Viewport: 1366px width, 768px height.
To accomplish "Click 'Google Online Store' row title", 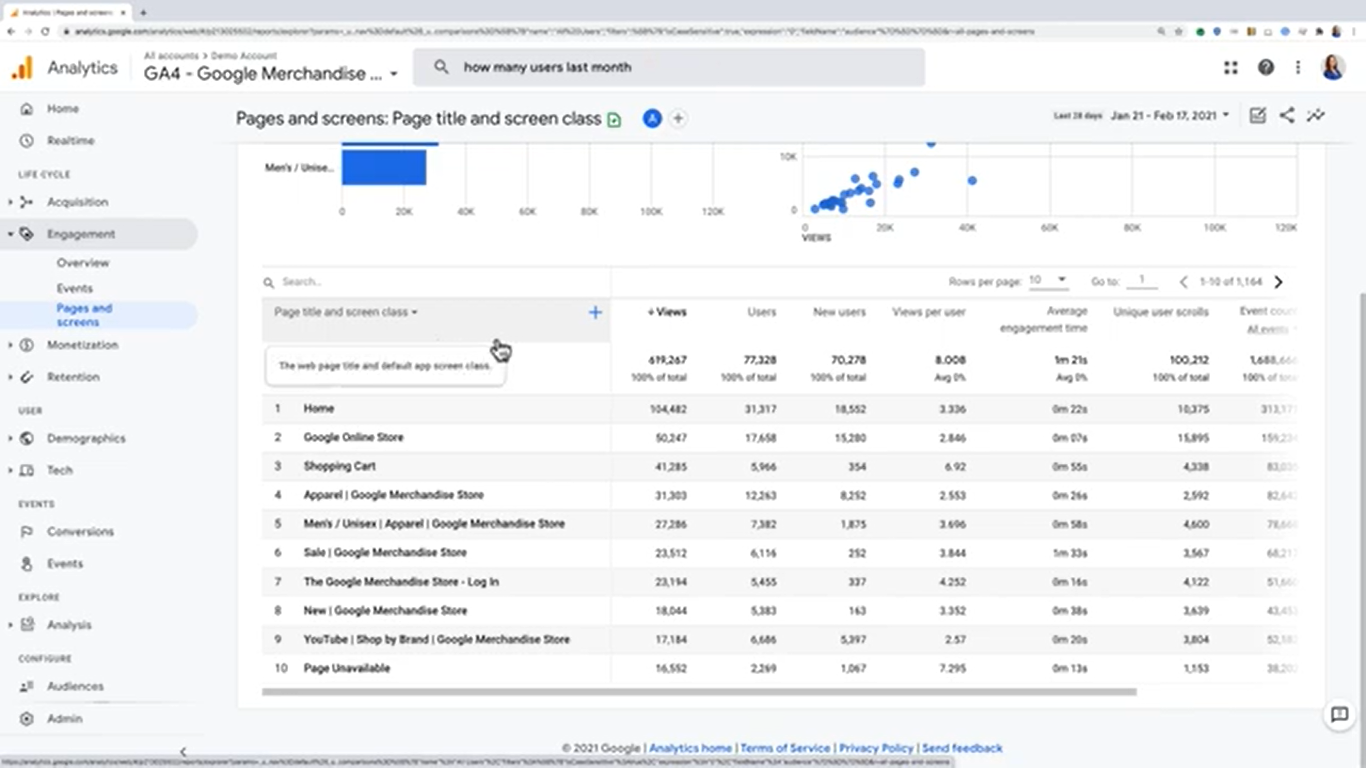I will click(354, 437).
